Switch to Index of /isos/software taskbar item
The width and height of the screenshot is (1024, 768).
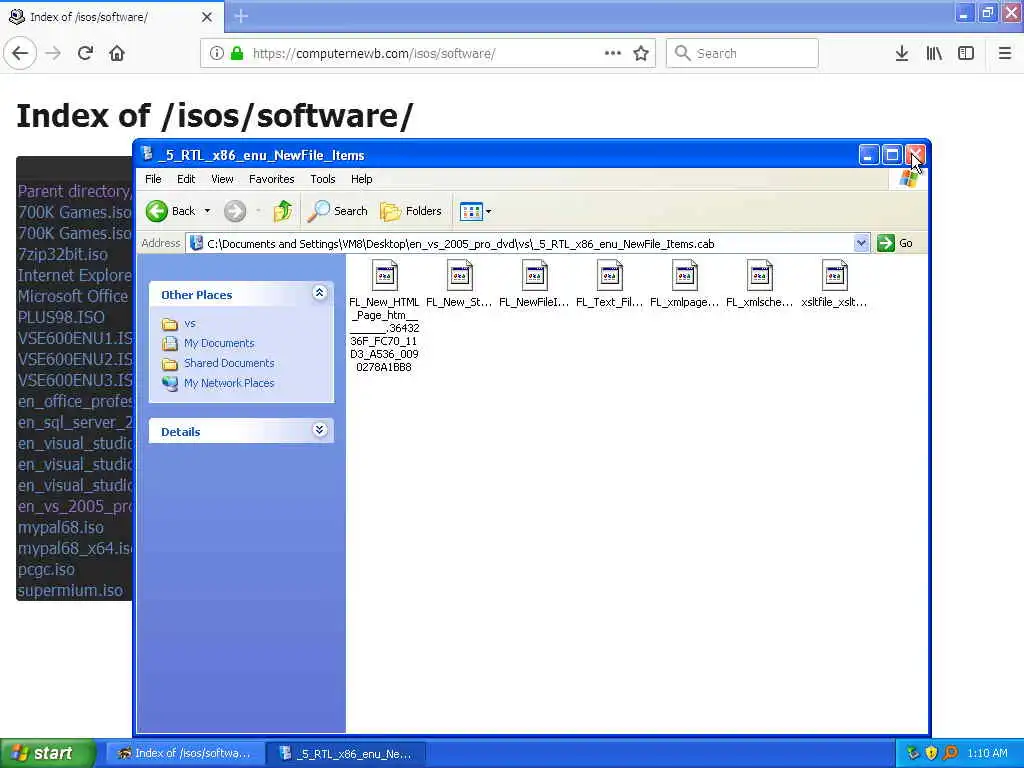tap(185, 753)
